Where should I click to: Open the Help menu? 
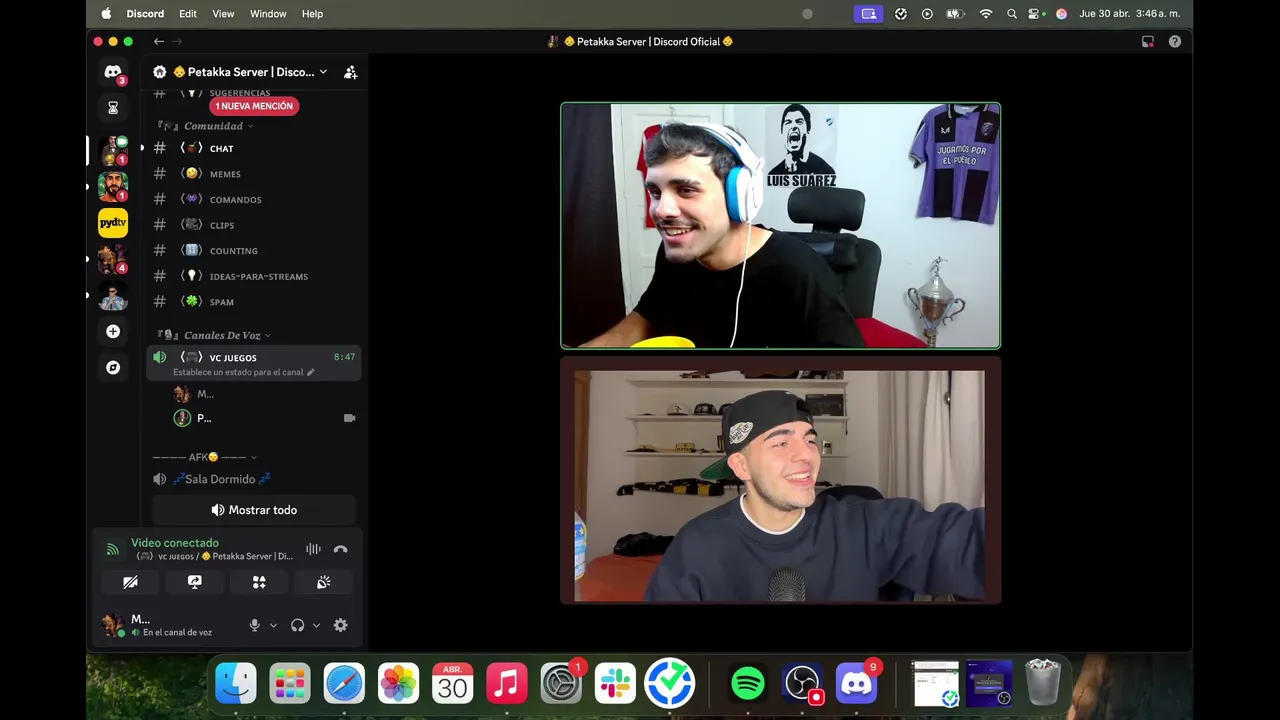tap(312, 14)
